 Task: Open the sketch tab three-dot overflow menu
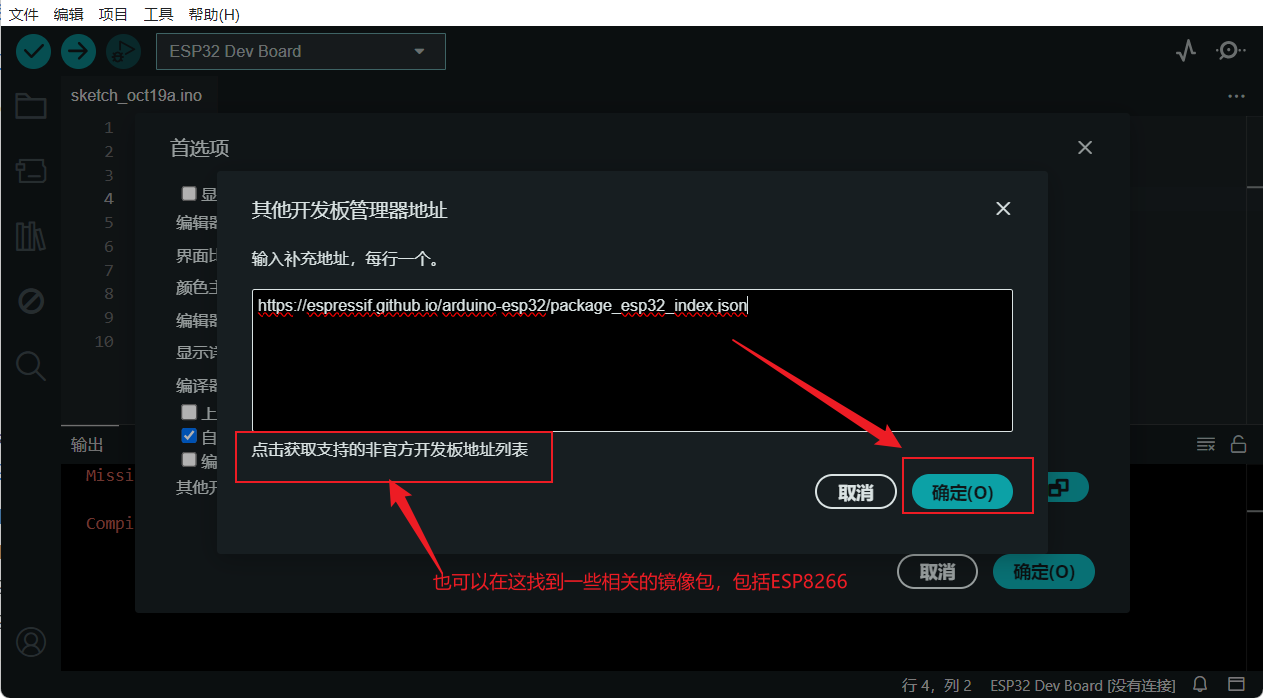[1237, 97]
